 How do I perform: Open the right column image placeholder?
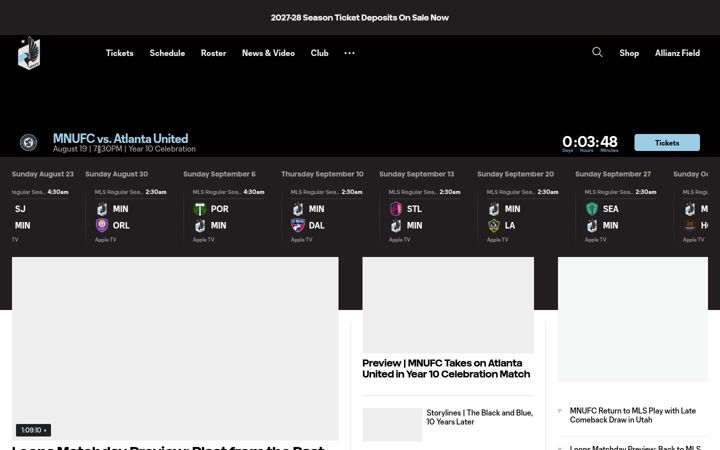633,319
